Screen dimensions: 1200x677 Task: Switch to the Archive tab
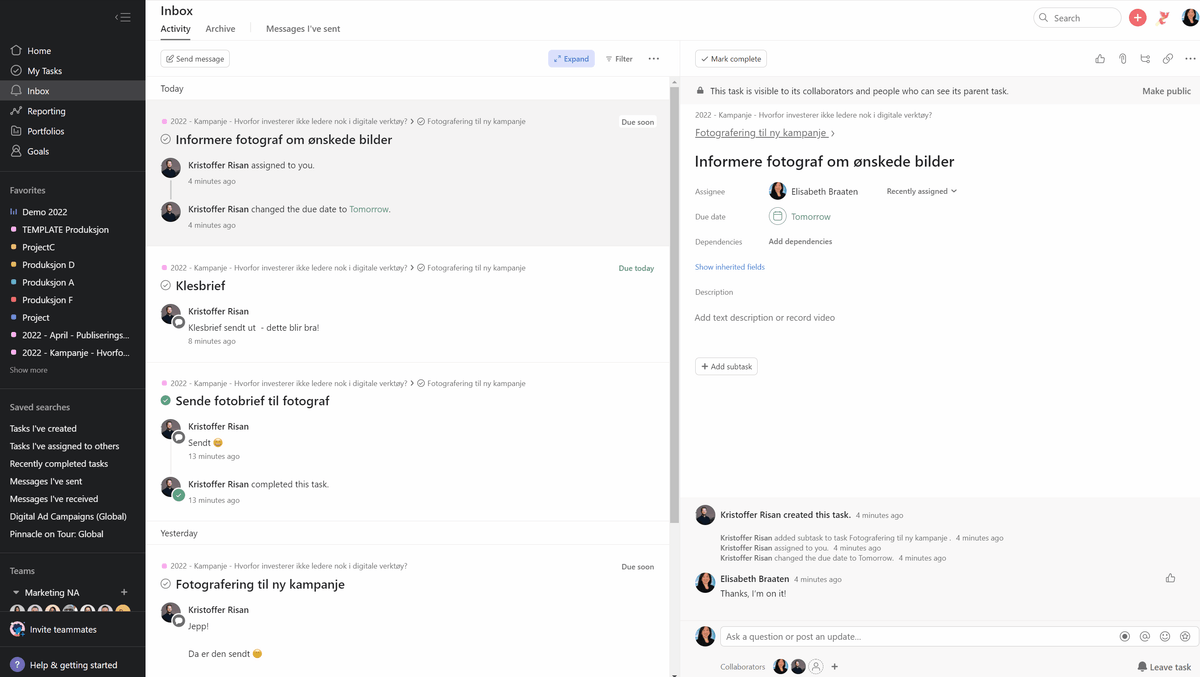coord(220,29)
